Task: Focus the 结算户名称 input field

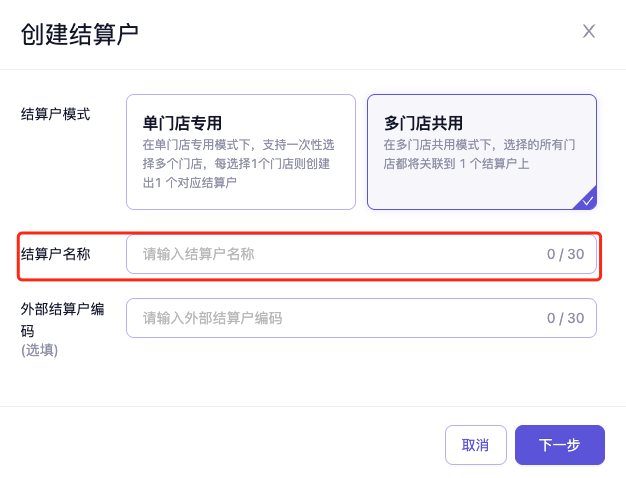Action: [340, 254]
